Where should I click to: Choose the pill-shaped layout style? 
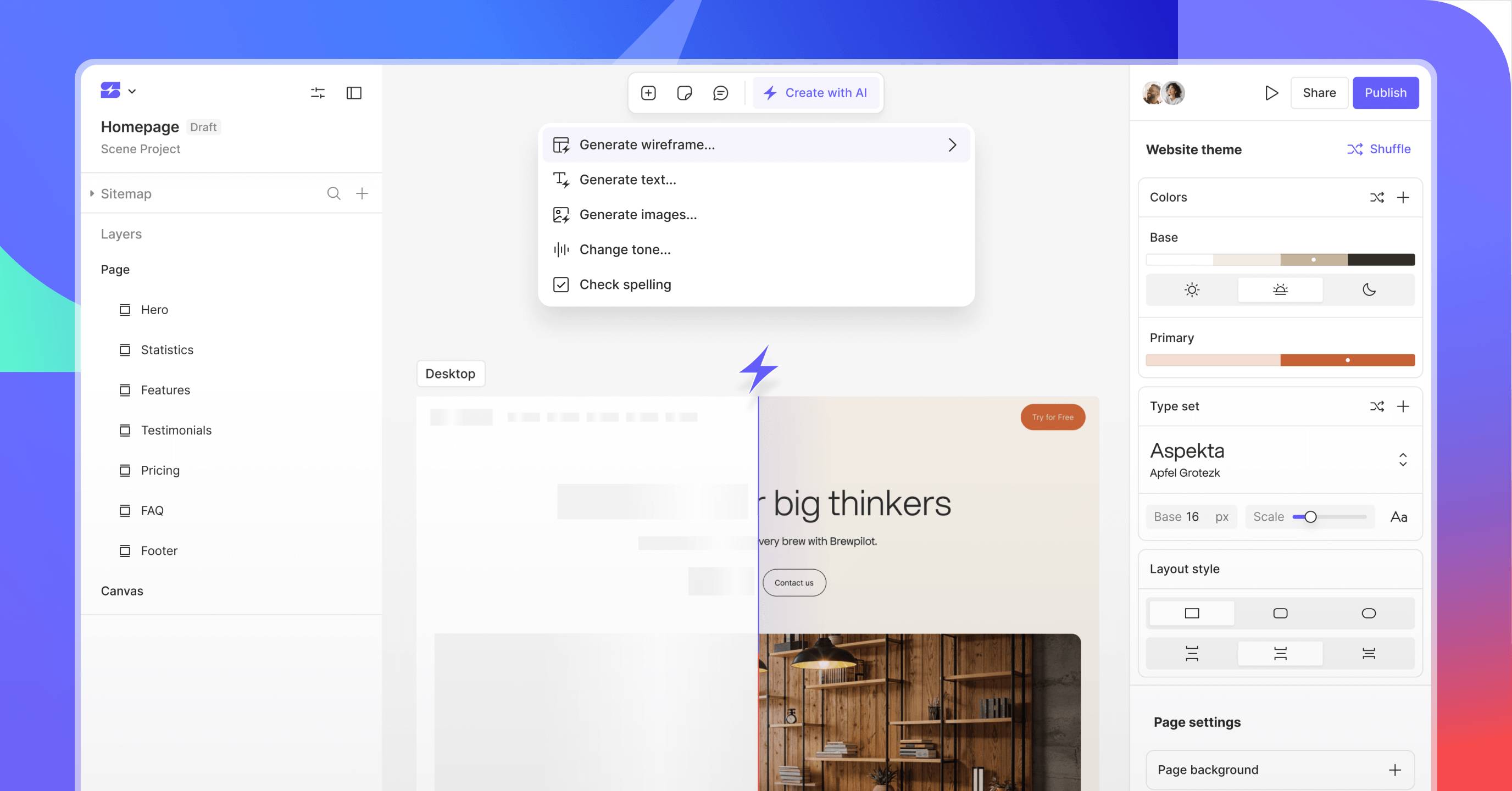tap(1368, 613)
